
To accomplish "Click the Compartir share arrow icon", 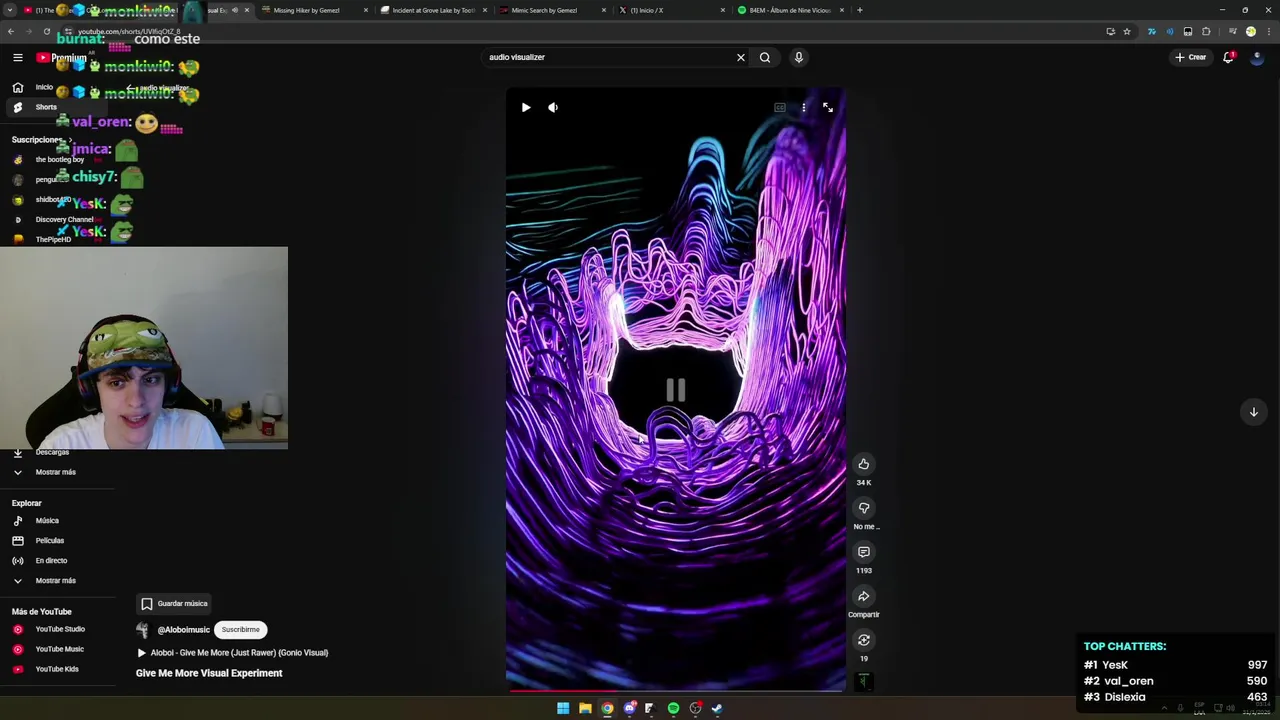I will pos(864,596).
